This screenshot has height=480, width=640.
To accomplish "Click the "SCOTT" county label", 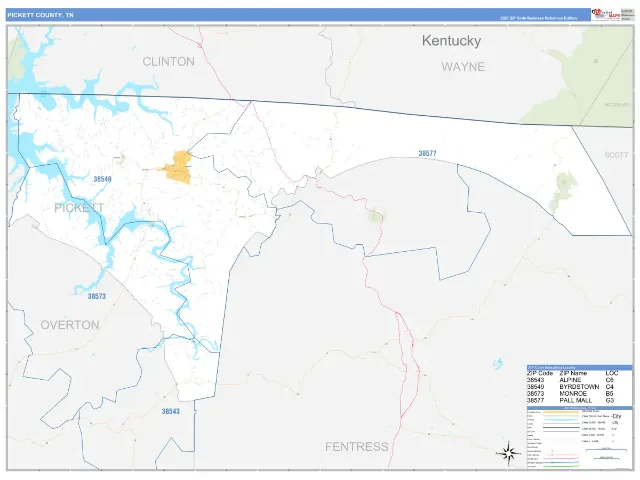I will click(x=616, y=155).
